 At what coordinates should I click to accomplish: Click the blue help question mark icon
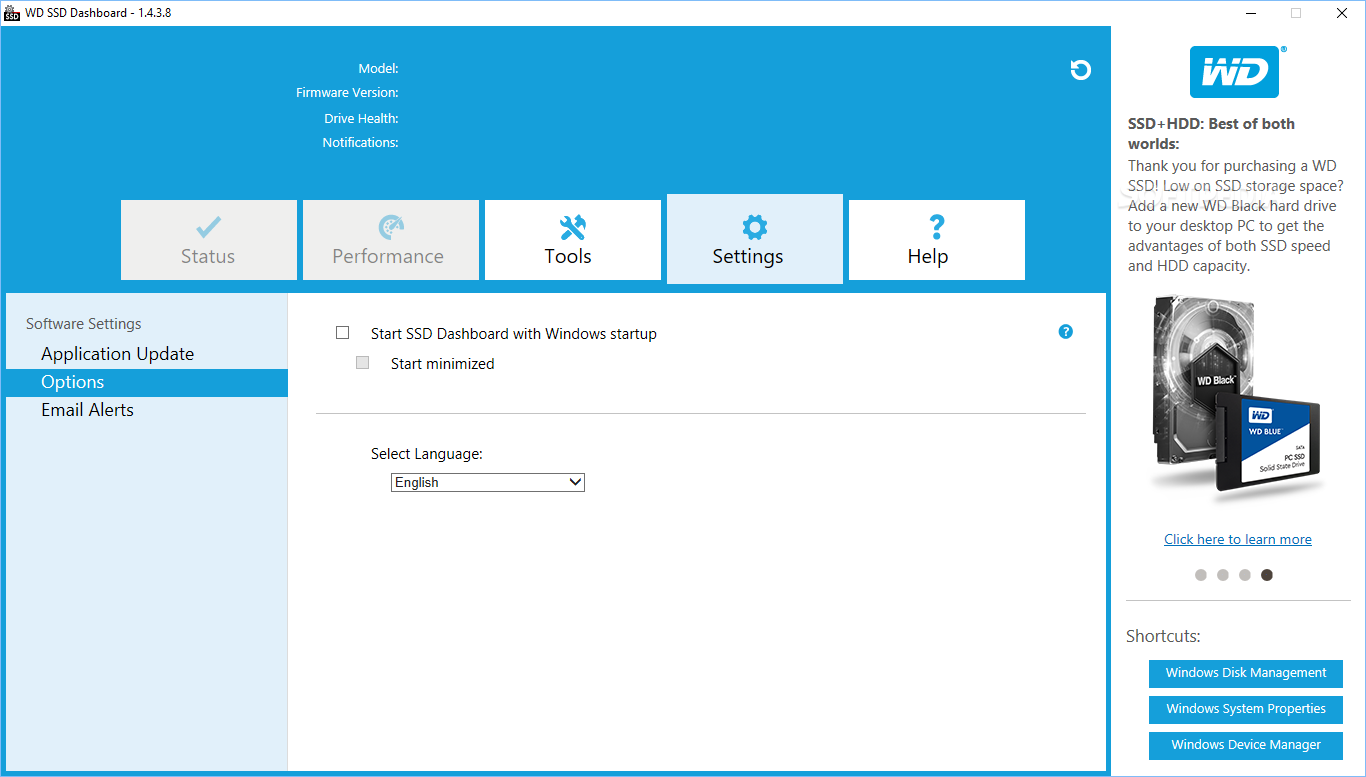[1065, 332]
